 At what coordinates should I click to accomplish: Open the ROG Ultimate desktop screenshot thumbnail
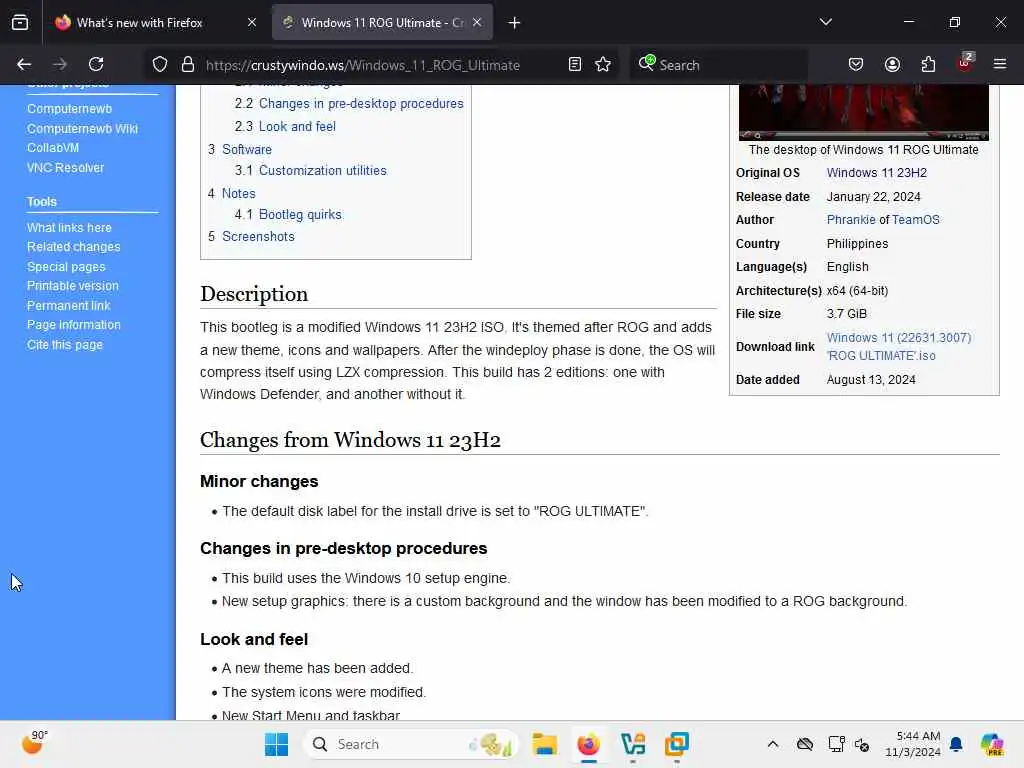pyautogui.click(x=863, y=112)
